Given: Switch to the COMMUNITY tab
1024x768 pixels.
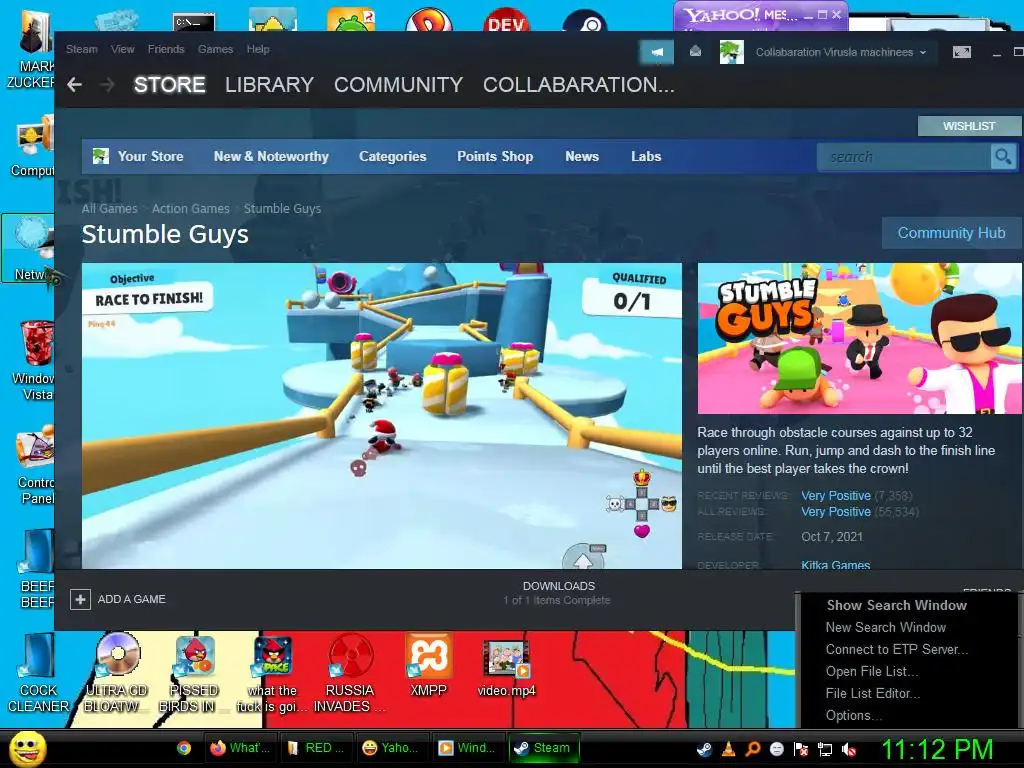Looking at the screenshot, I should (x=398, y=85).
